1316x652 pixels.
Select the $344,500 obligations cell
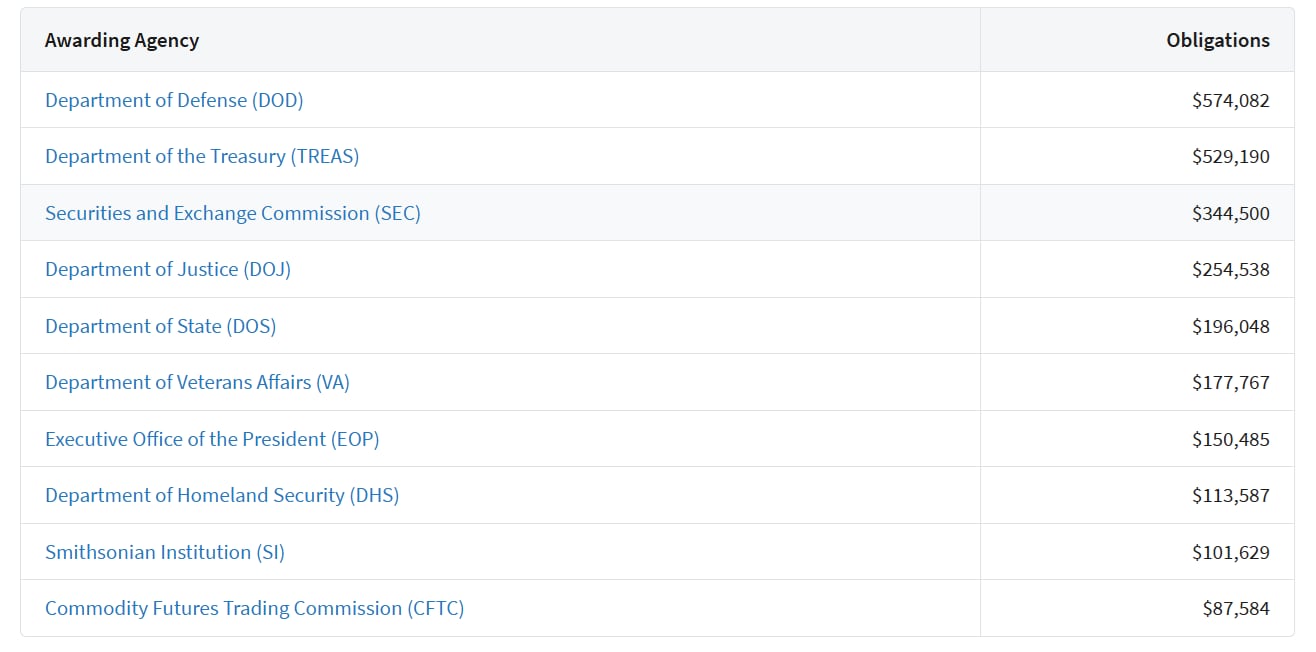tap(1230, 213)
